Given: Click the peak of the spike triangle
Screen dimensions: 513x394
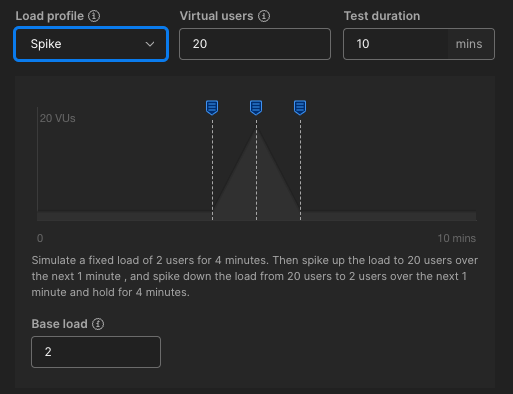Looking at the screenshot, I should pyautogui.click(x=256, y=131).
